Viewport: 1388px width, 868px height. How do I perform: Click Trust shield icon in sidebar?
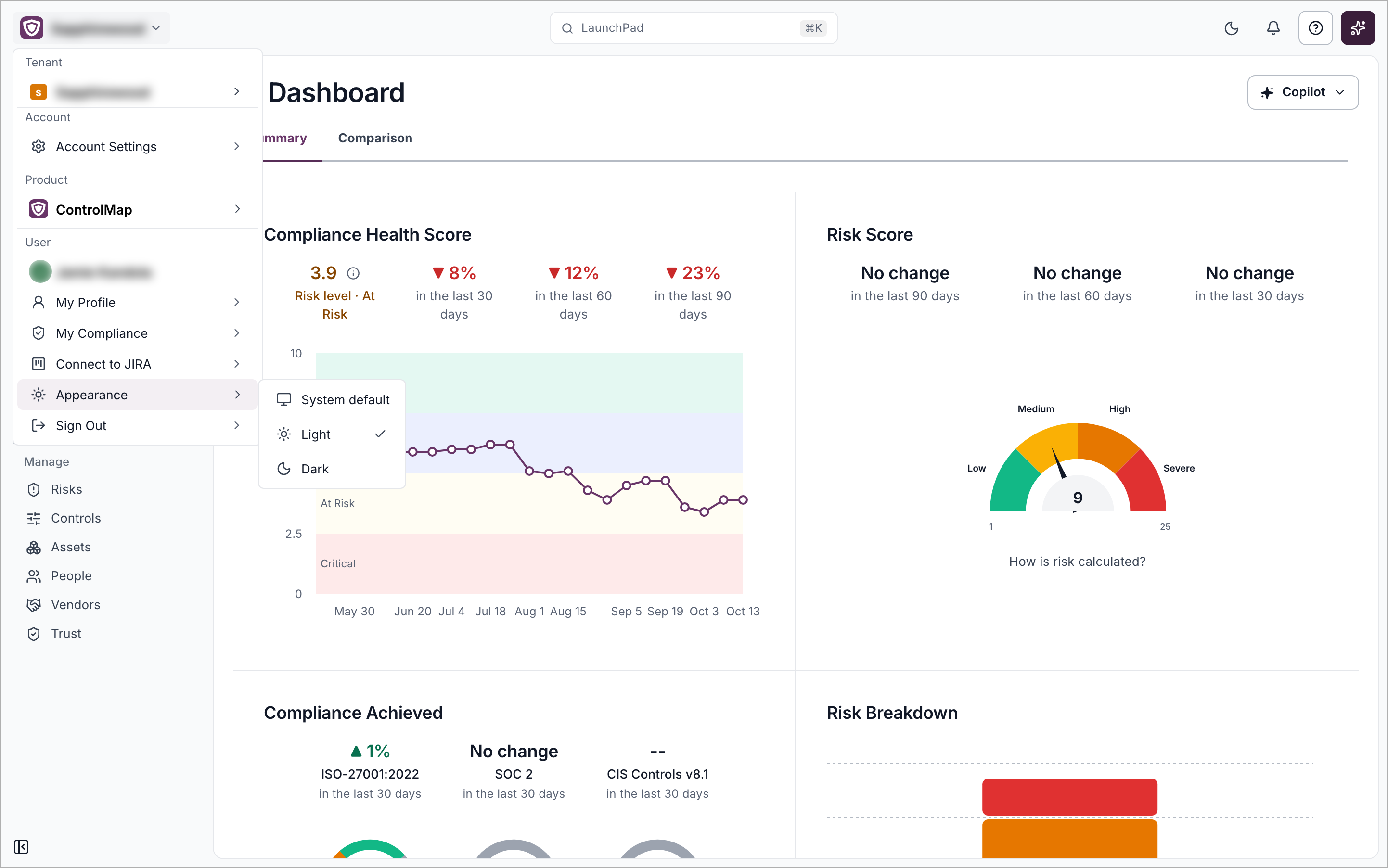pyautogui.click(x=34, y=634)
